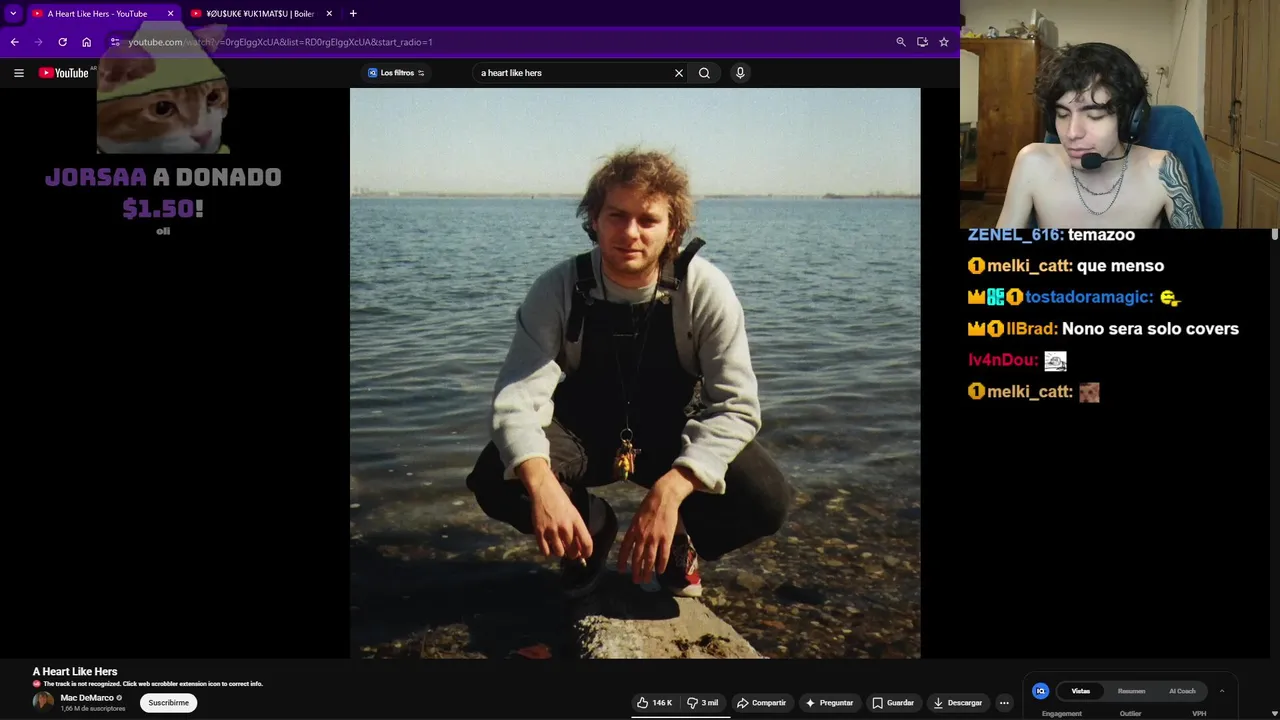Click the blue IQ extension icon
This screenshot has height=720, width=1280.
[1040, 691]
